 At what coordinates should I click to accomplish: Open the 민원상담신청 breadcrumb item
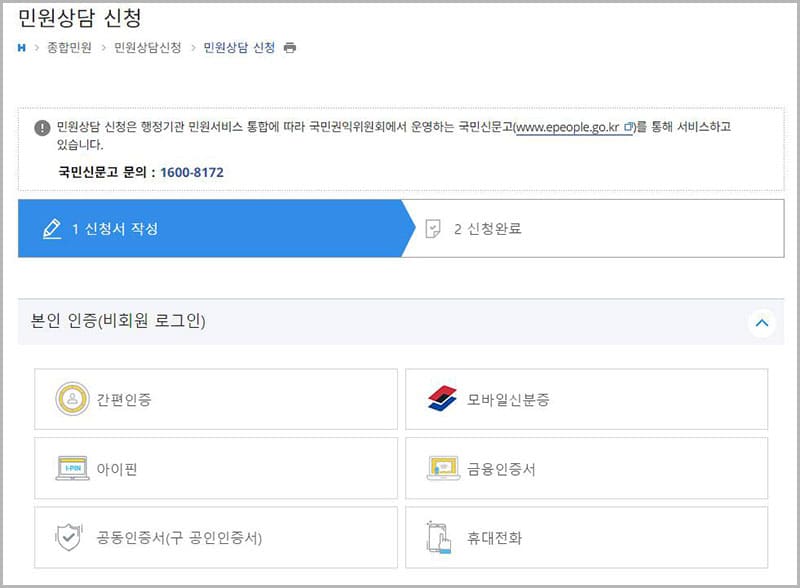point(147,47)
